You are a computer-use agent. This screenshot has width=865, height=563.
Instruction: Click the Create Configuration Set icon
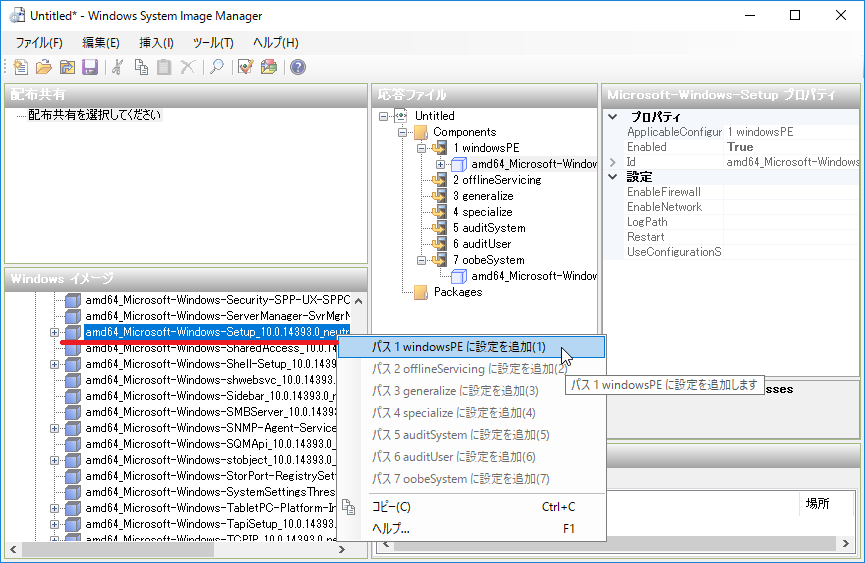click(269, 67)
